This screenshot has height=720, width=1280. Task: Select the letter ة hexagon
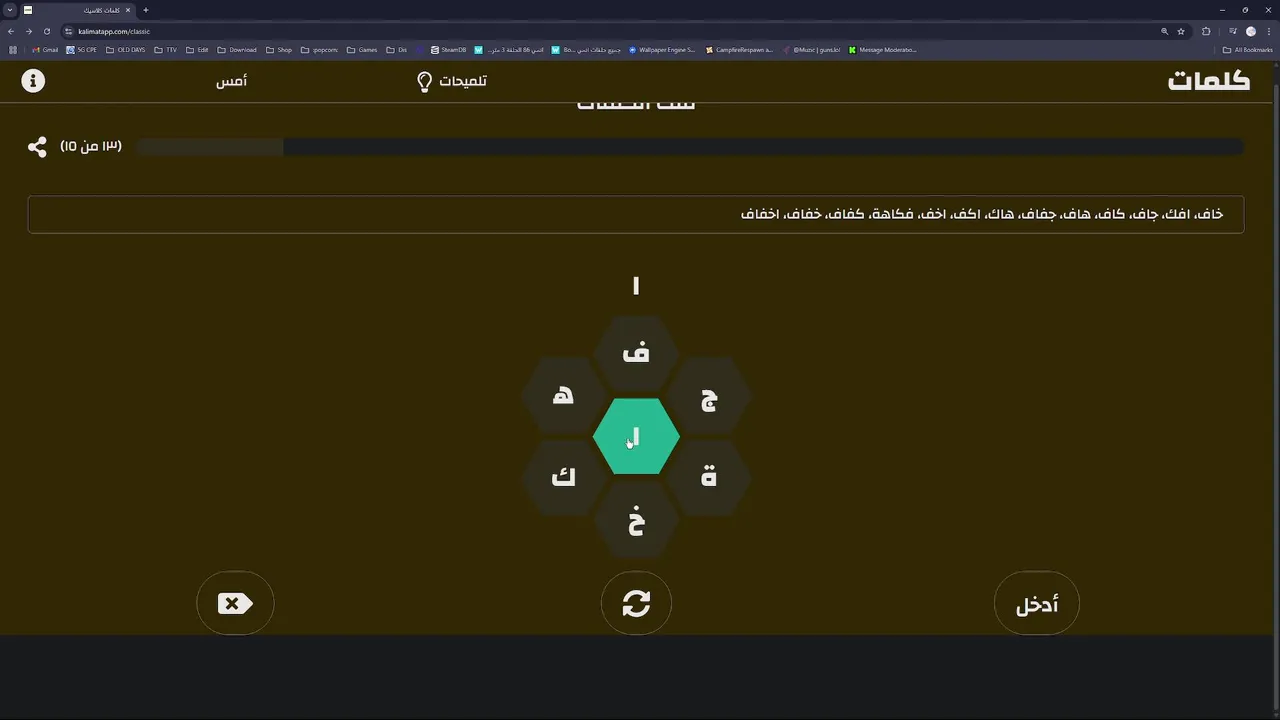tap(709, 477)
